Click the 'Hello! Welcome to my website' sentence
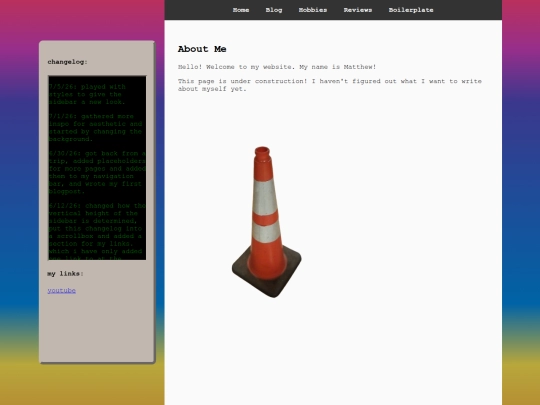This screenshot has width=540, height=405. [277, 67]
